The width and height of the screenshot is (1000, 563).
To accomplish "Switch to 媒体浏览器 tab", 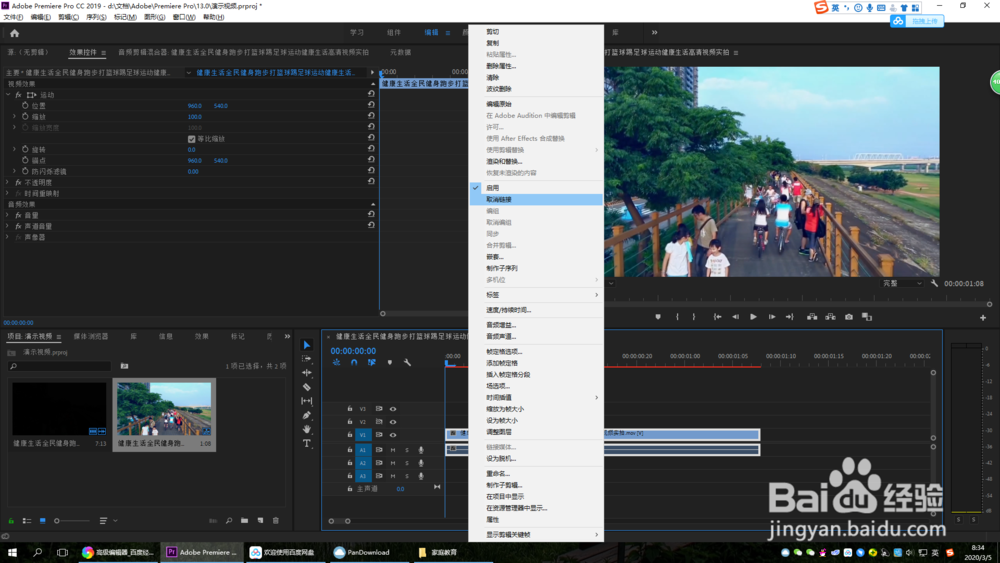I will (x=91, y=336).
